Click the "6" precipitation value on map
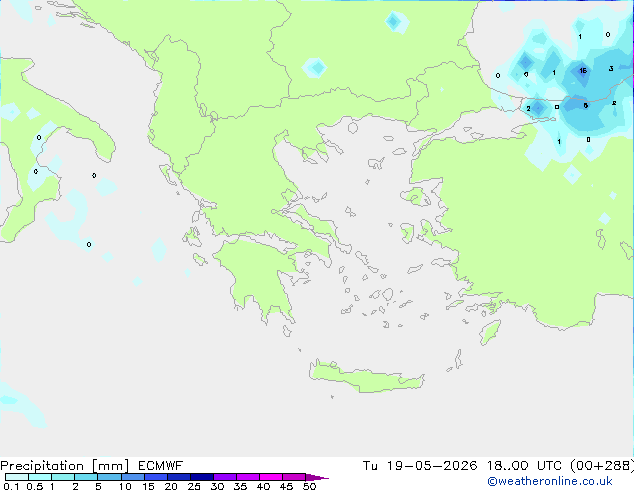Viewport: 634px width, 490px height. tap(585, 106)
